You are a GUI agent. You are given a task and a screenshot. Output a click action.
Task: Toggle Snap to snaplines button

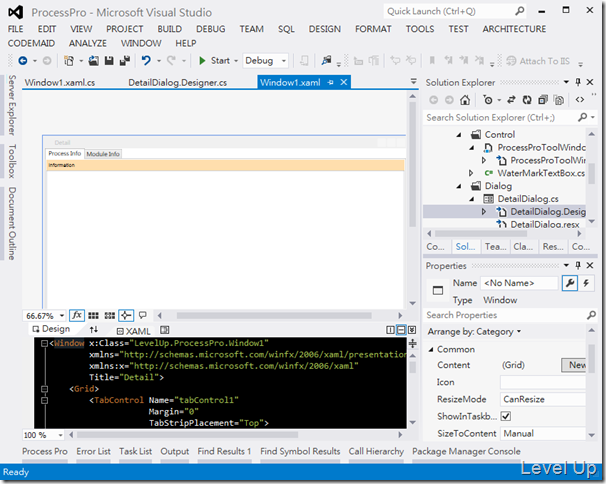pyautogui.click(x=126, y=315)
